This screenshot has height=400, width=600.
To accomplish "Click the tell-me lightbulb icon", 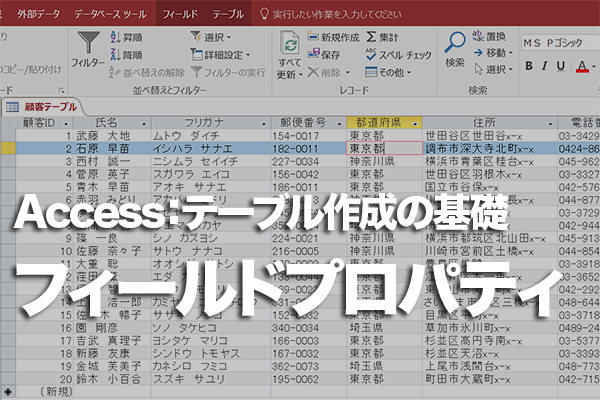I will pos(264,14).
